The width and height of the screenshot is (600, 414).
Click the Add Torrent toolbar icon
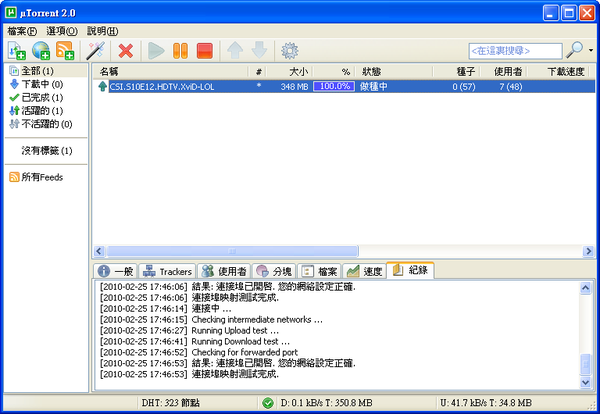pos(16,51)
